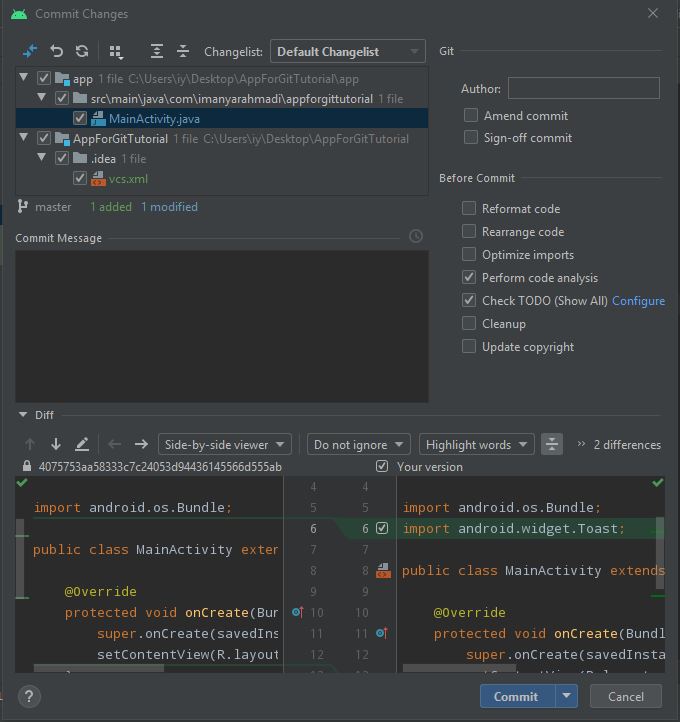Open Configure TODO link

click(x=638, y=301)
